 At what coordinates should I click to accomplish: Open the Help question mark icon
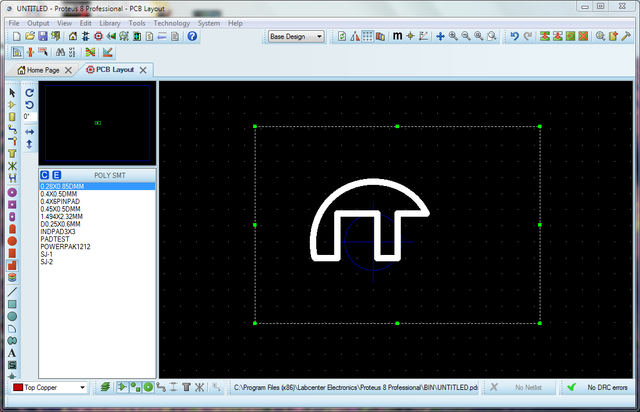coord(192,36)
